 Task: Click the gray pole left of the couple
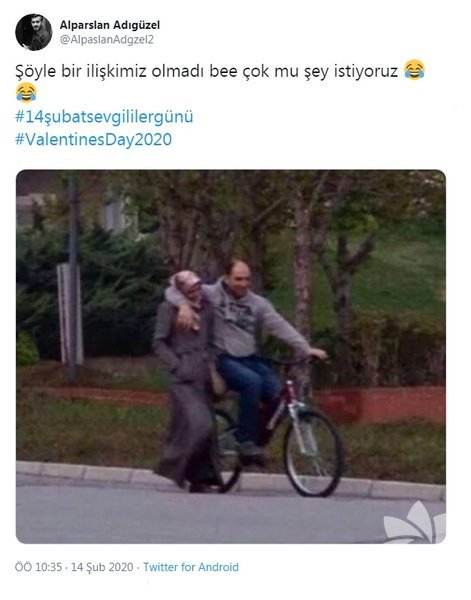click(73, 276)
